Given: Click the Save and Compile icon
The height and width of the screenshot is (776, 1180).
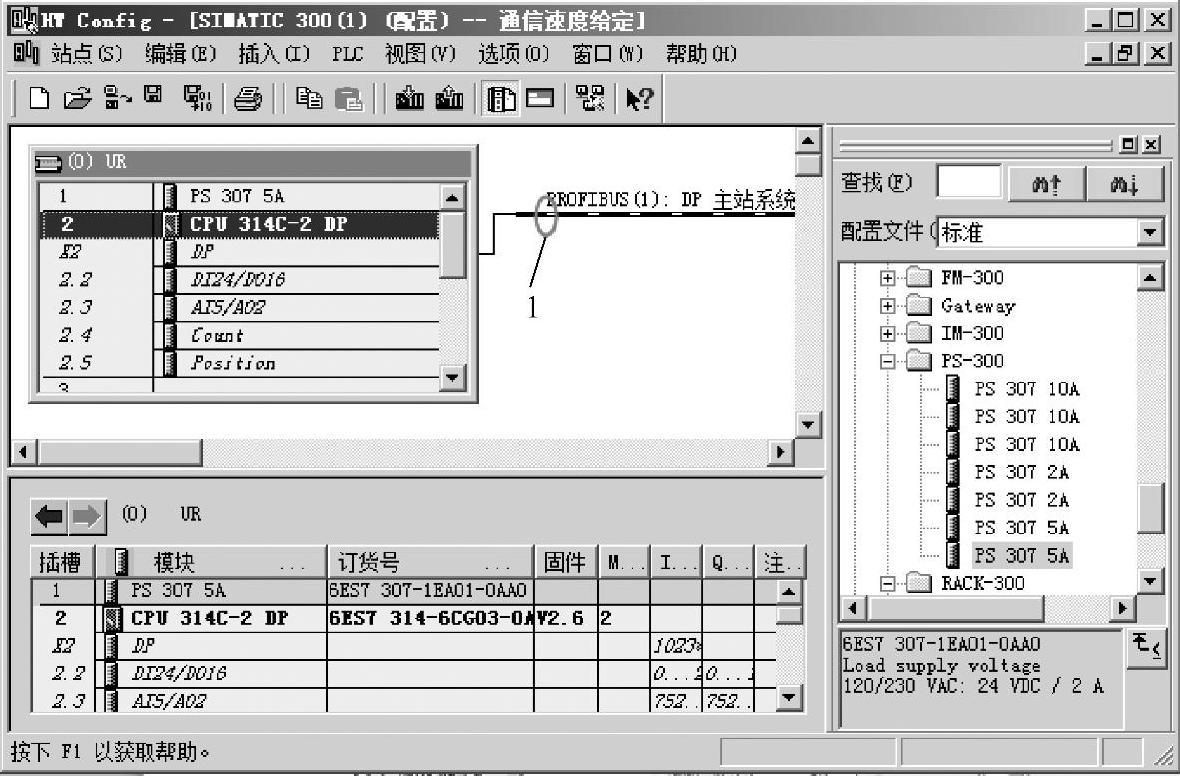Looking at the screenshot, I should pyautogui.click(x=197, y=98).
